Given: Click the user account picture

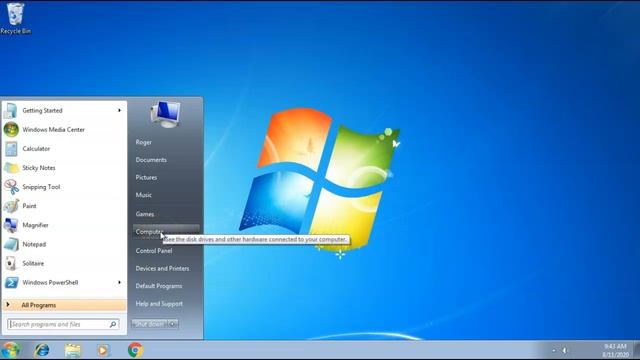Looking at the screenshot, I should click(x=165, y=114).
